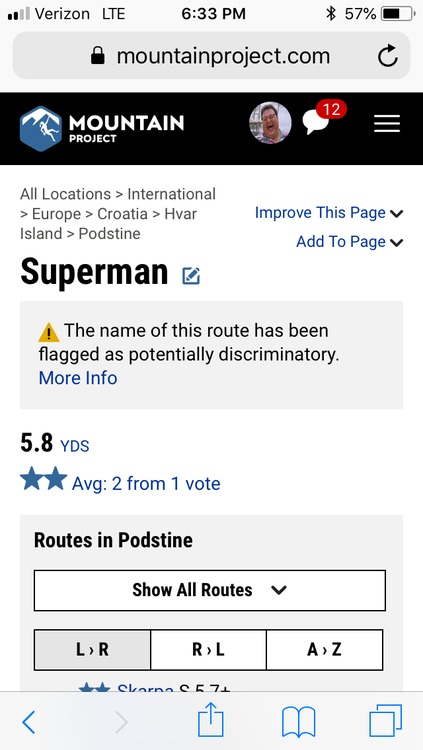The width and height of the screenshot is (423, 750).
Task: Tap the mountainproject.com address bar
Action: pos(211,56)
